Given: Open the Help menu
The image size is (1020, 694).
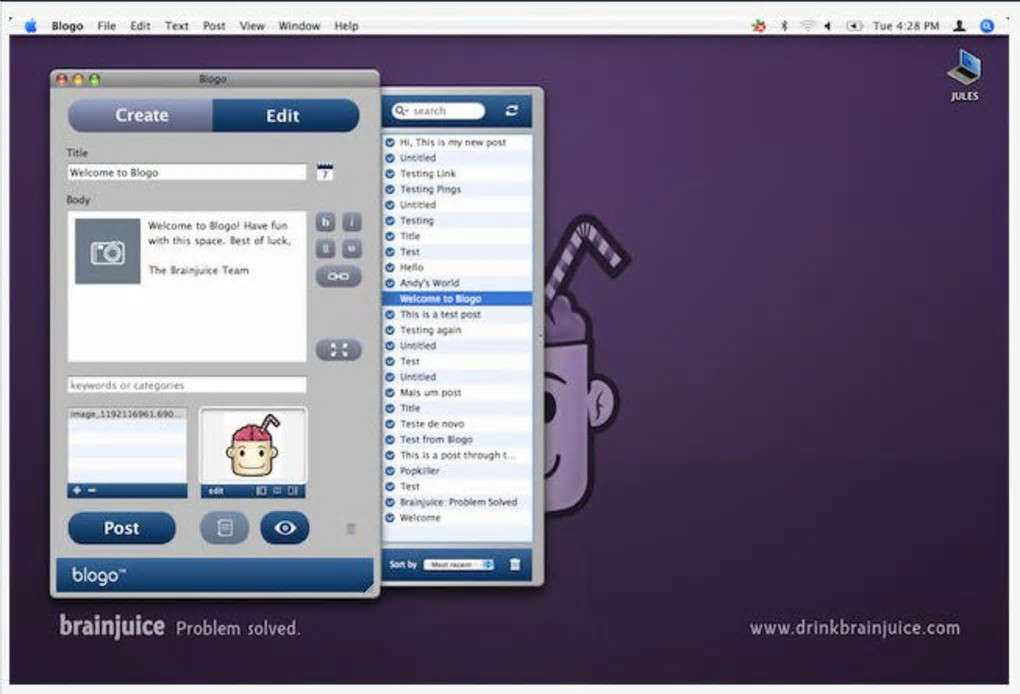Looking at the screenshot, I should pyautogui.click(x=346, y=26).
